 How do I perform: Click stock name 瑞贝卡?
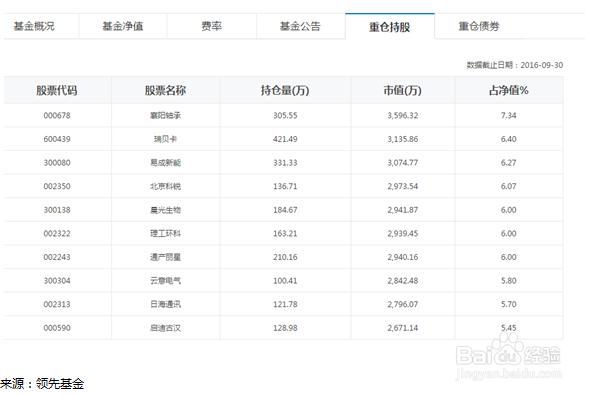pos(166,139)
